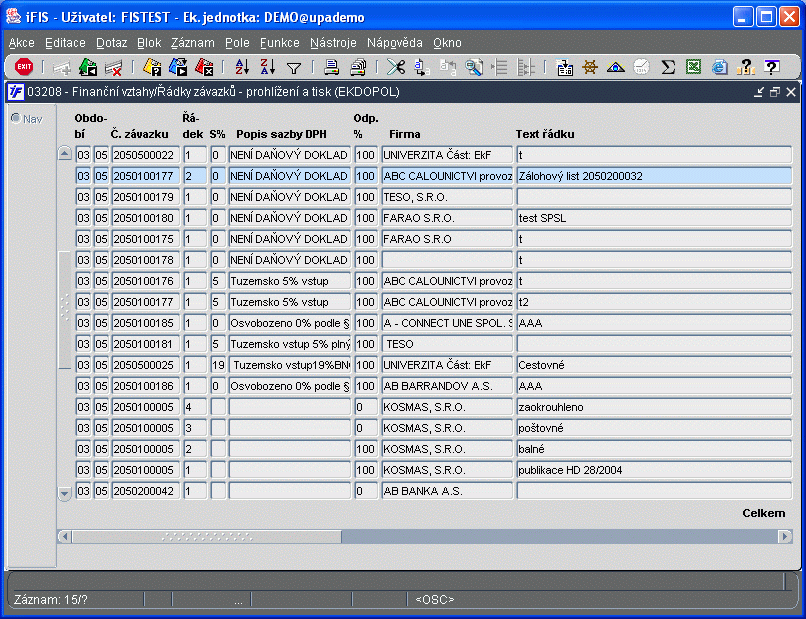806x619 pixels.
Task: Click the brown ship wheel navigator icon
Action: (x=590, y=67)
